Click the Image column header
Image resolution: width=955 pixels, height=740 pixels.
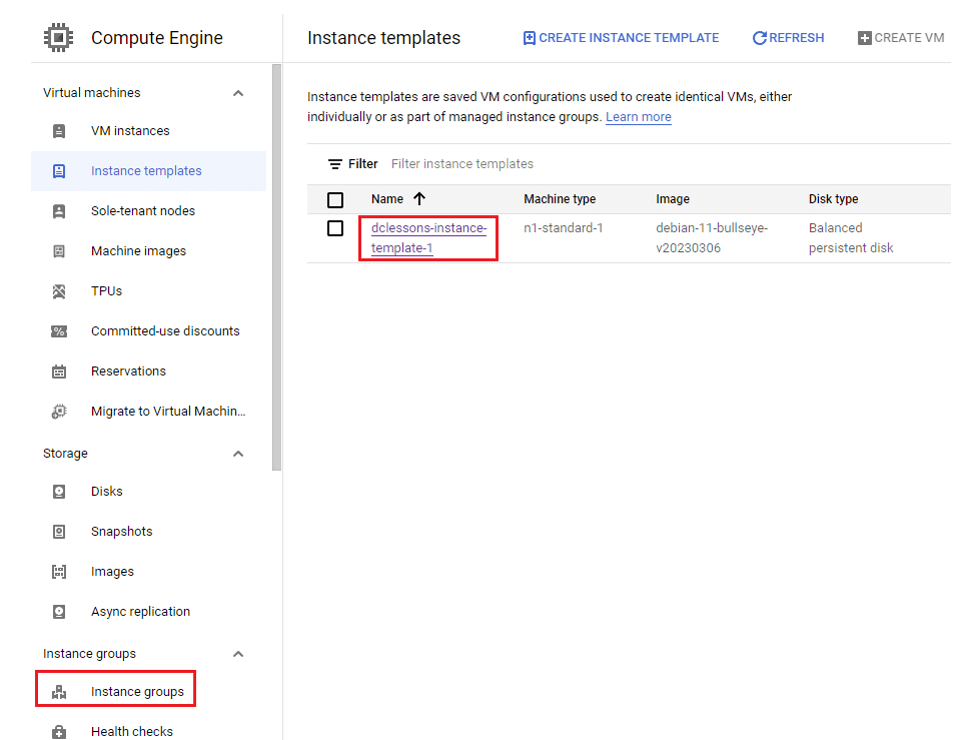[x=672, y=199]
